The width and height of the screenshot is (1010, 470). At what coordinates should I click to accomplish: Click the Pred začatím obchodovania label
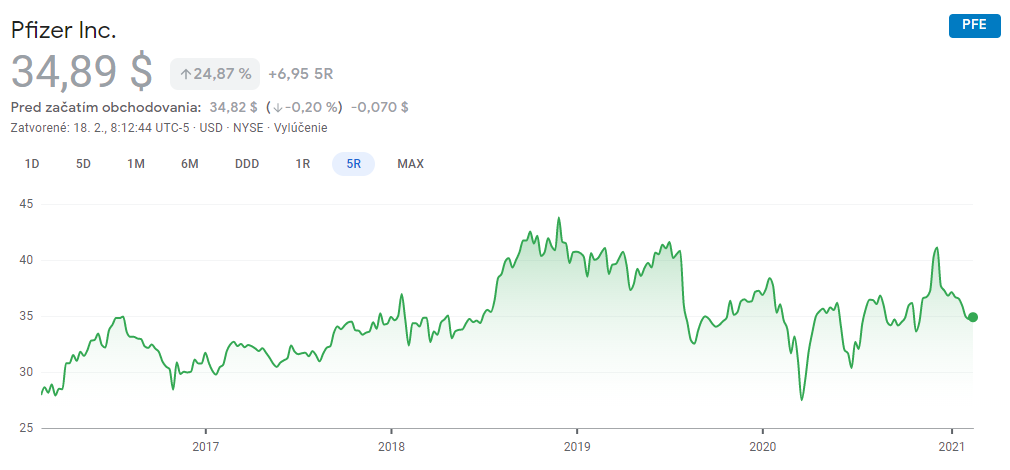tap(106, 107)
